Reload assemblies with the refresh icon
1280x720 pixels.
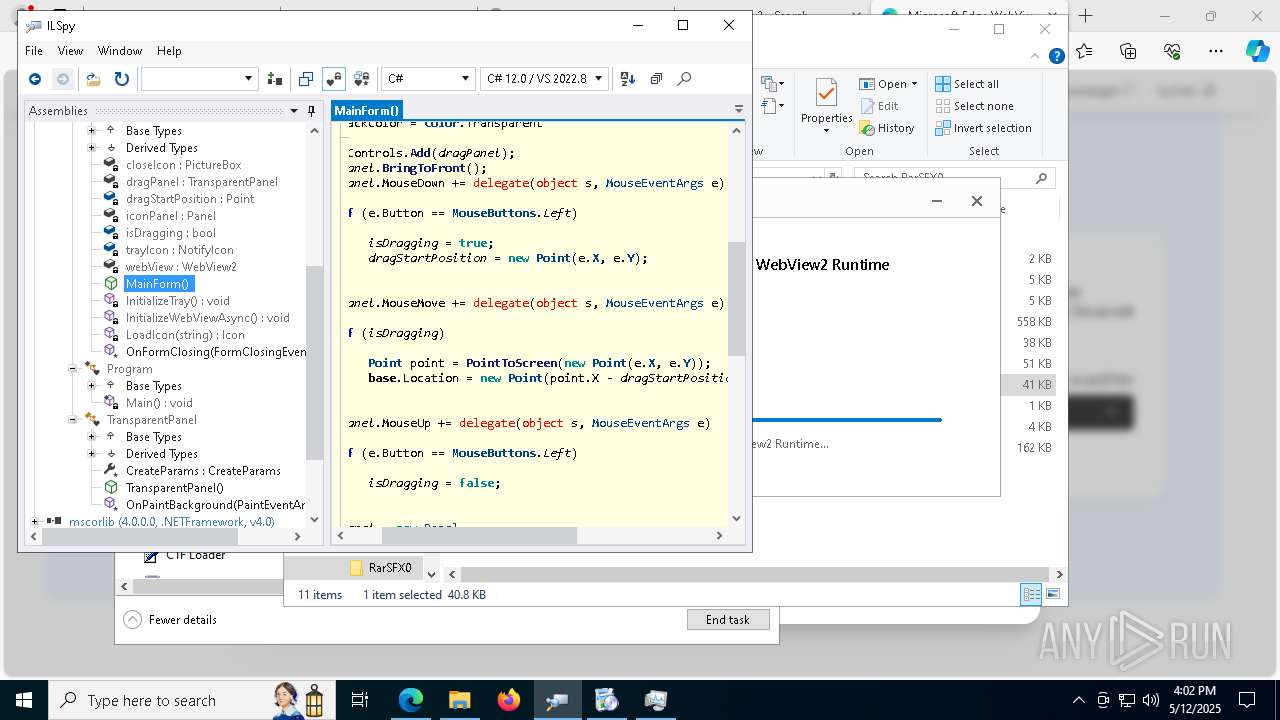[x=121, y=79]
